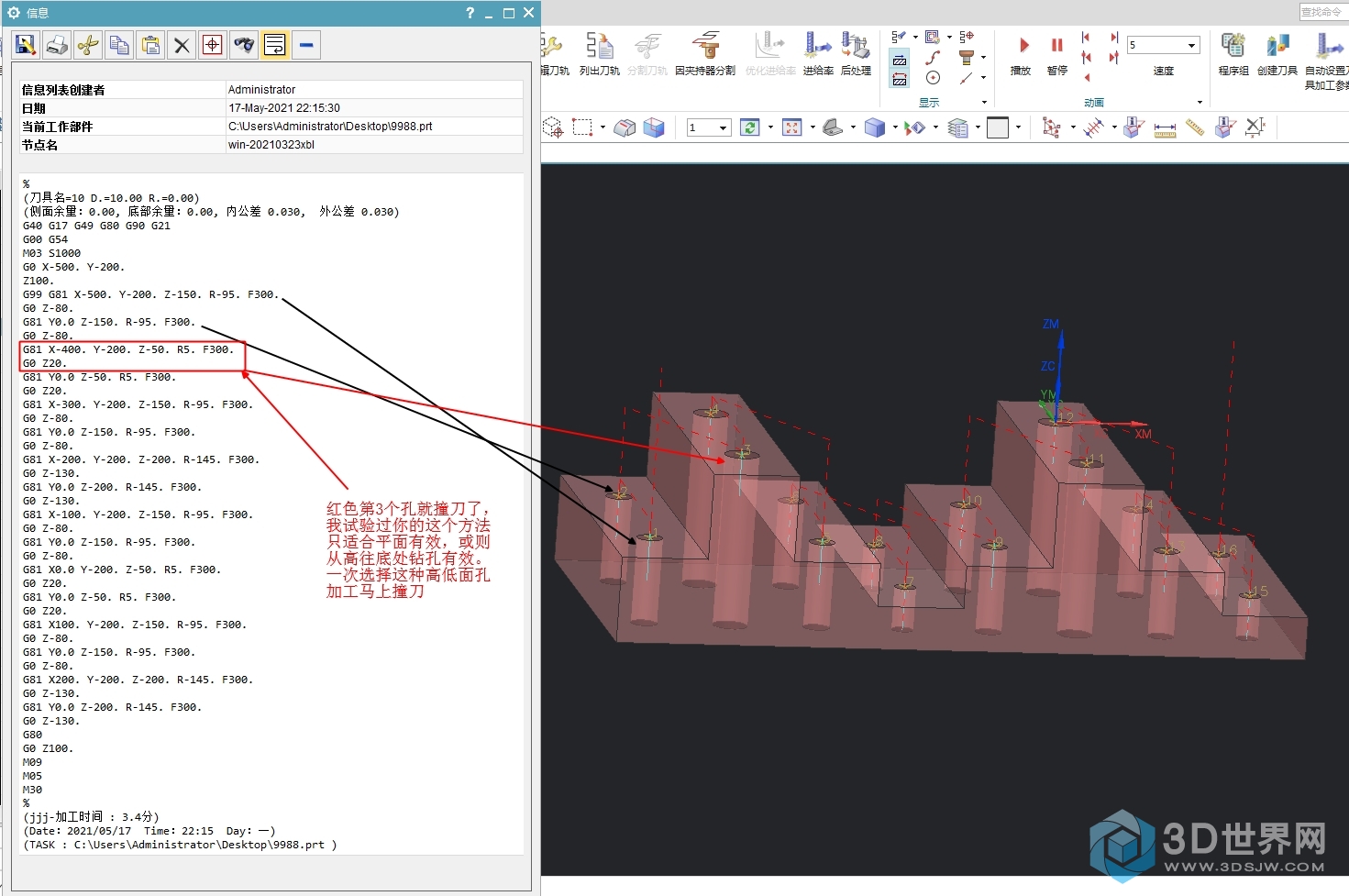Print the information listing
Image resolution: width=1349 pixels, height=896 pixels.
(x=57, y=45)
